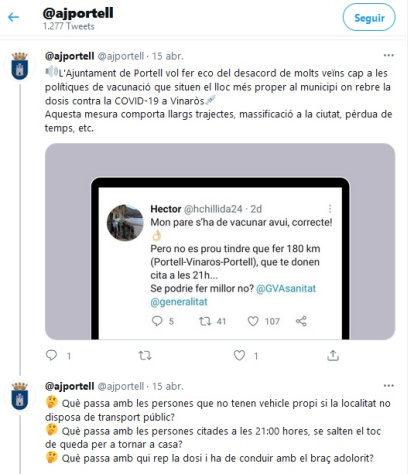Open more options on first tweet

[x=389, y=55]
